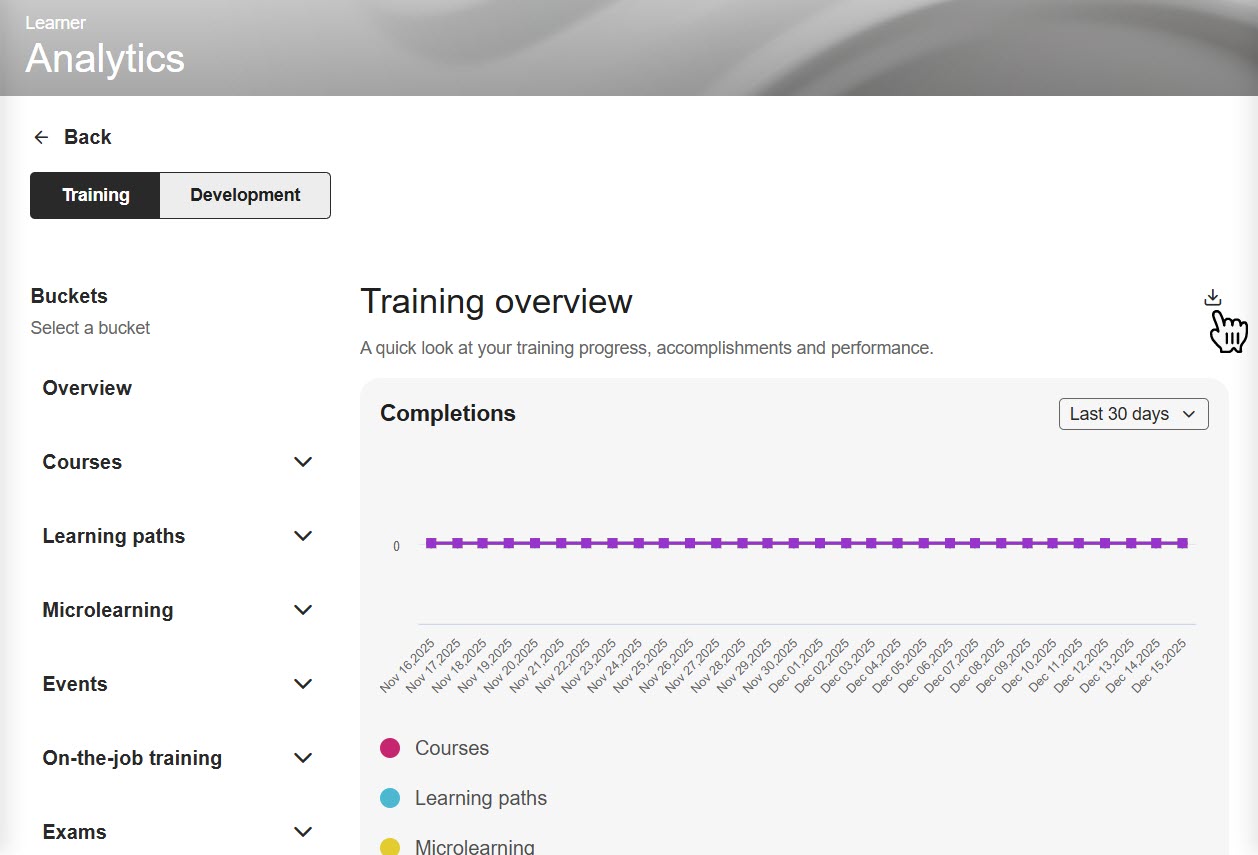The height and width of the screenshot is (855, 1258).
Task: Switch to the Development tab
Action: (x=245, y=195)
